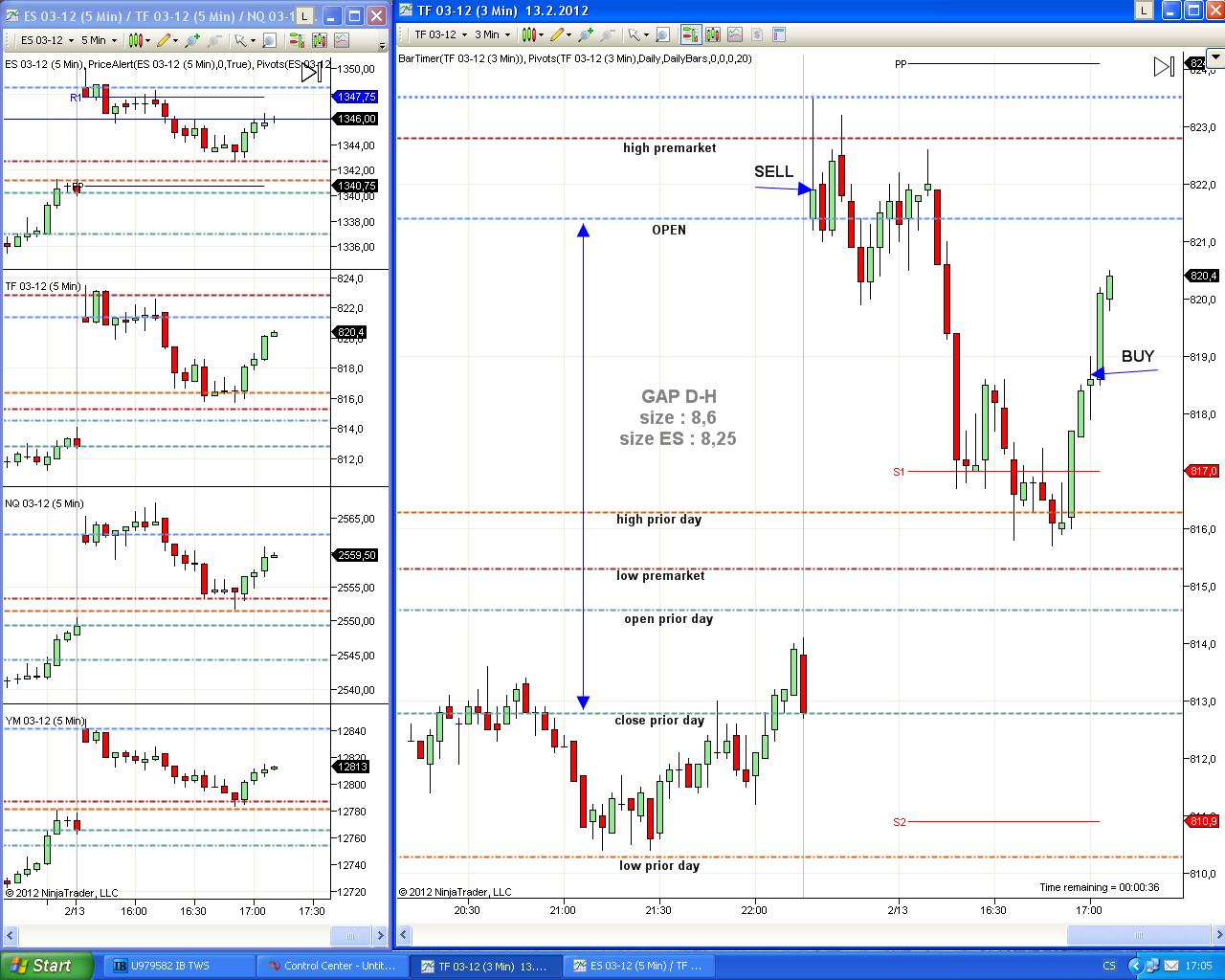1225x980 pixels.
Task: Click the S1 pivot label
Action: pyautogui.click(x=899, y=472)
